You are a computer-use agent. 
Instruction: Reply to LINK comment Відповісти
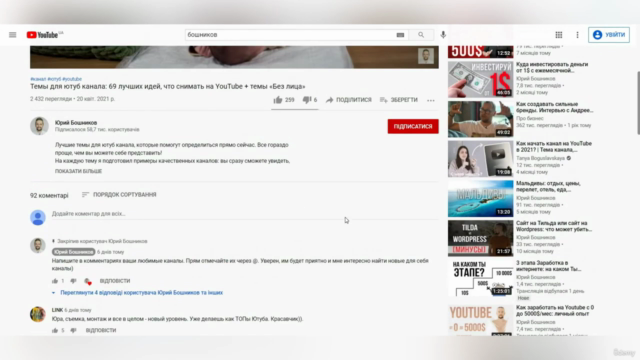tap(101, 330)
